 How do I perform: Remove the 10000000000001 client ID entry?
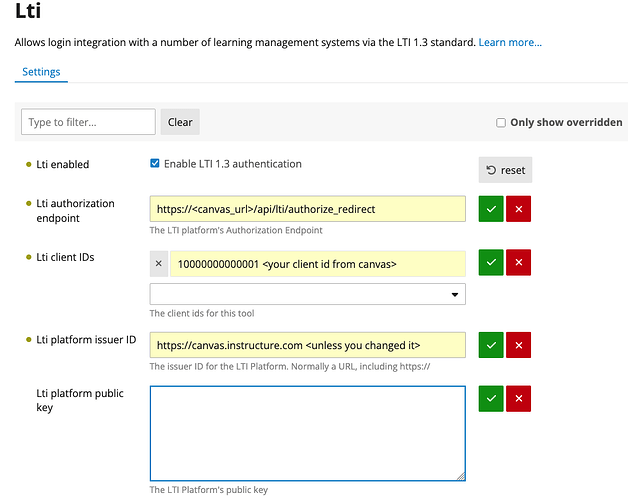tap(159, 264)
